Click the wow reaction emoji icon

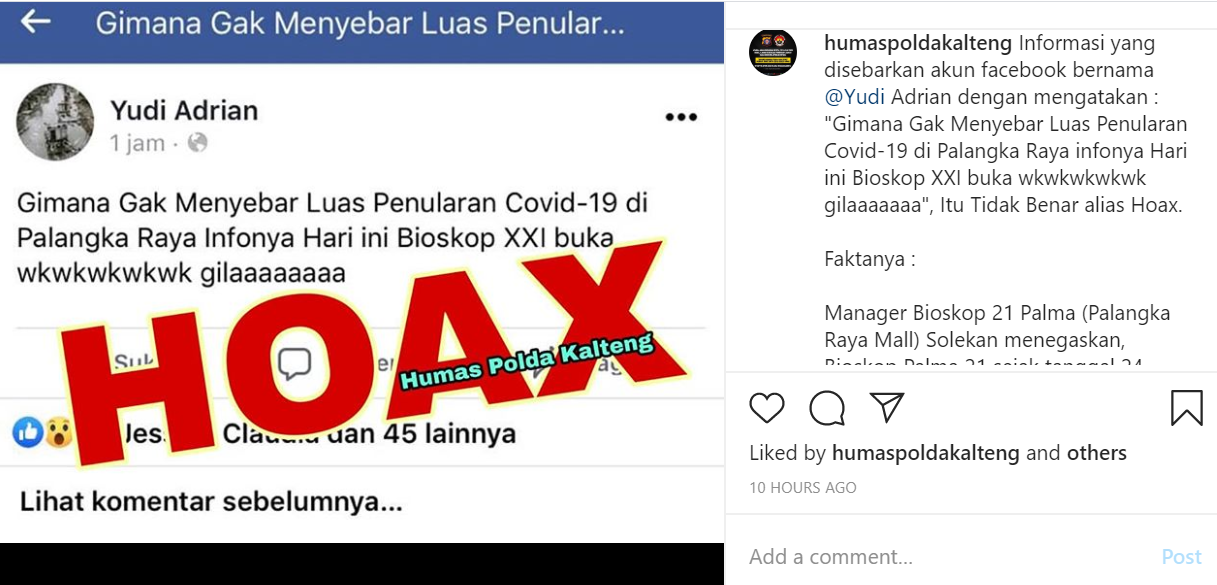(58, 432)
